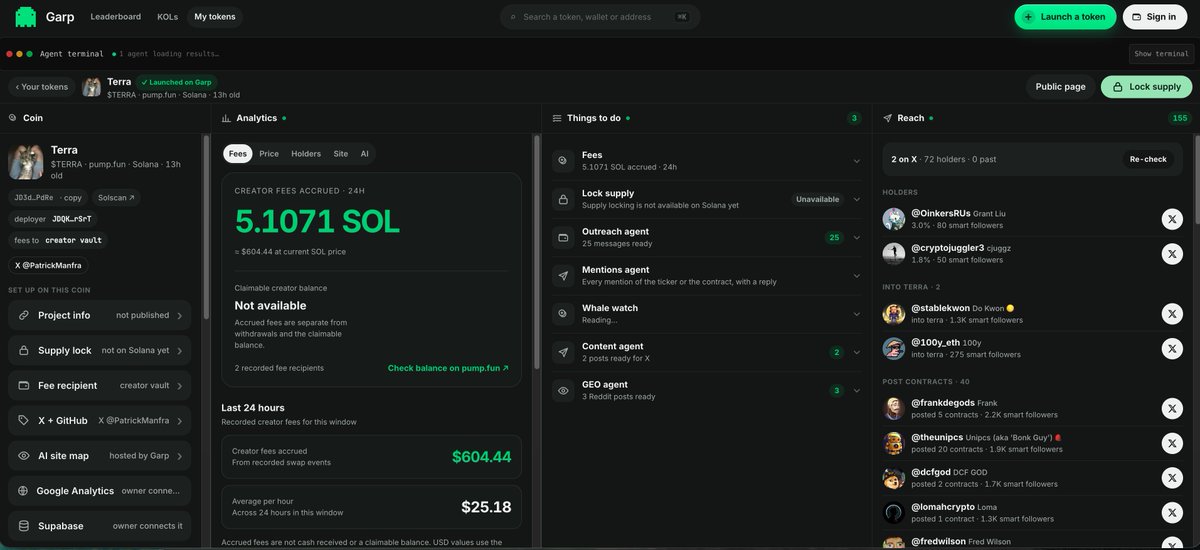This screenshot has width=1200, height=550.
Task: Switch to the Holders analytics tab
Action: 306,154
